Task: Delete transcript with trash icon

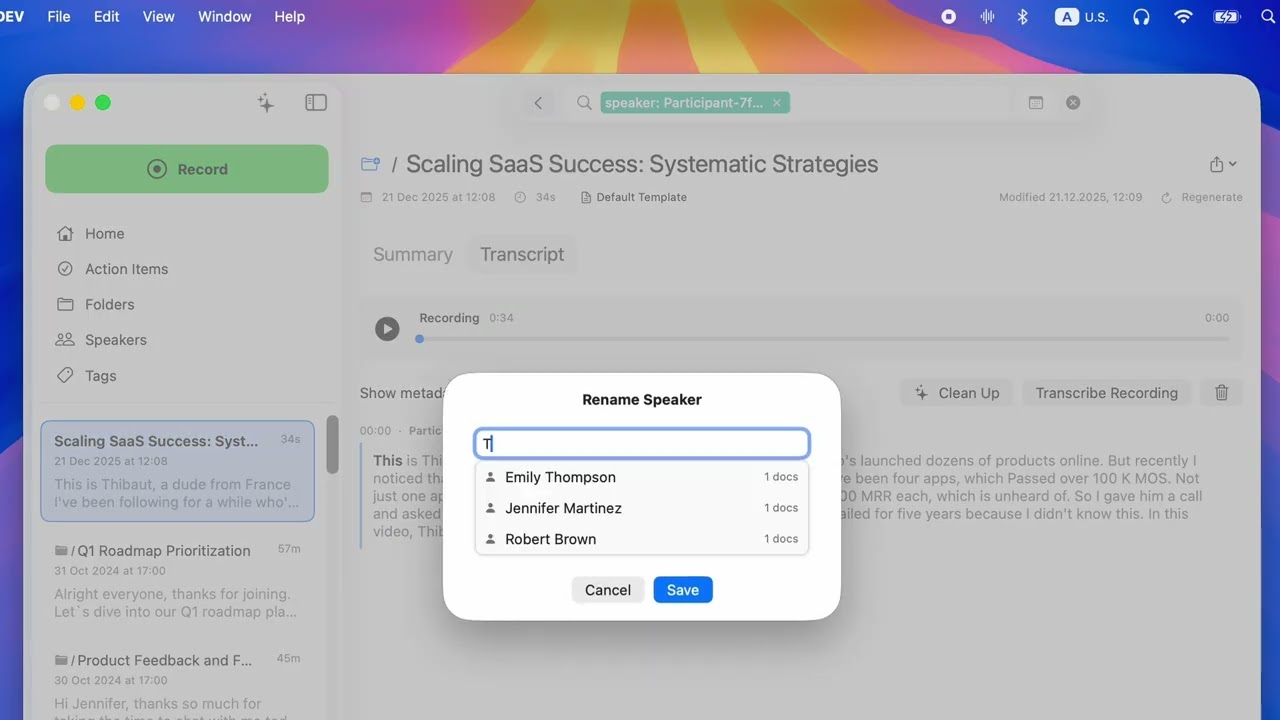Action: click(1221, 393)
